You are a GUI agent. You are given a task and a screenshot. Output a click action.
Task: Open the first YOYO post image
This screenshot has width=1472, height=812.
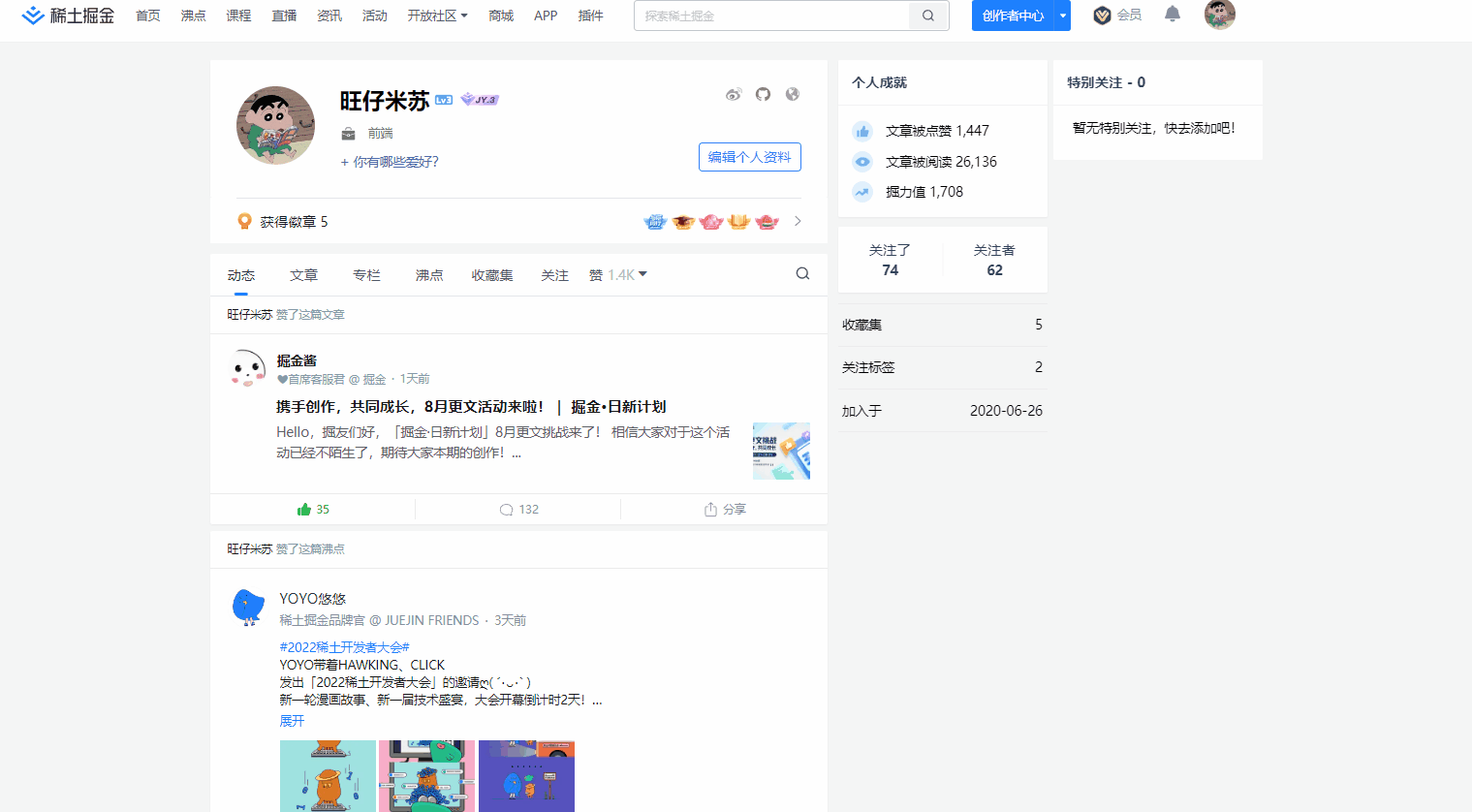[328, 776]
